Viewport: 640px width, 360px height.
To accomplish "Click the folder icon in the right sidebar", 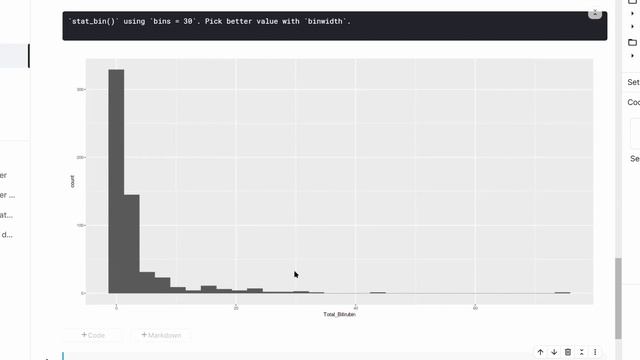I will pyautogui.click(x=632, y=42).
